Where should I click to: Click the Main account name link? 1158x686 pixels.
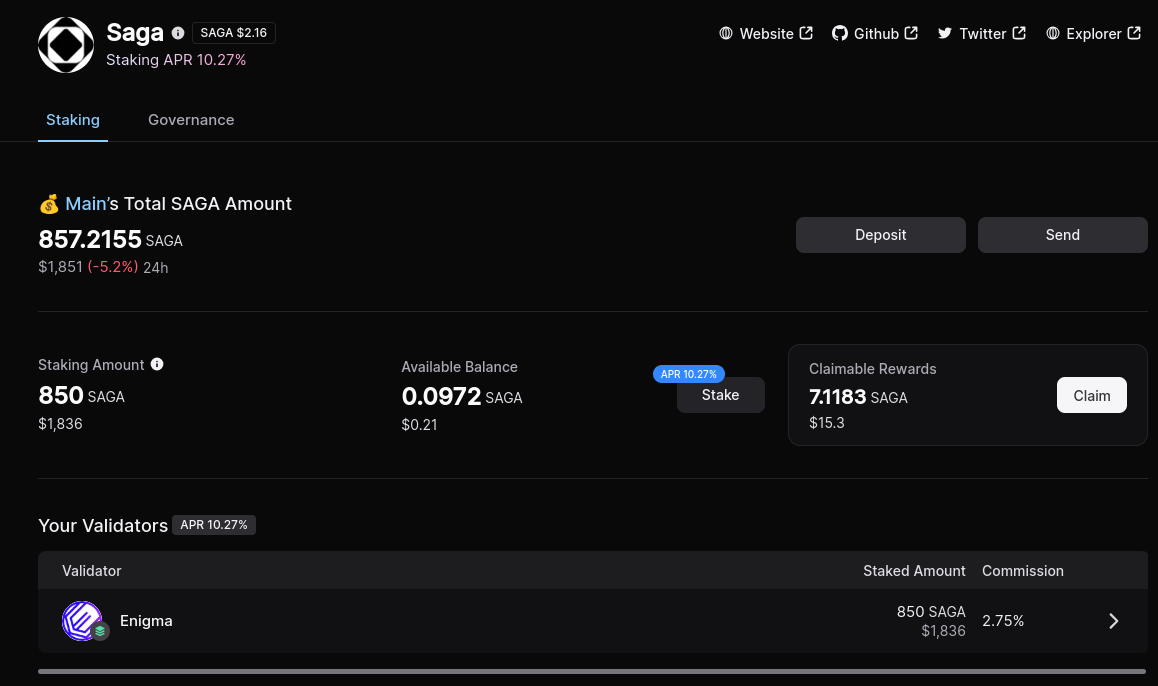(86, 204)
